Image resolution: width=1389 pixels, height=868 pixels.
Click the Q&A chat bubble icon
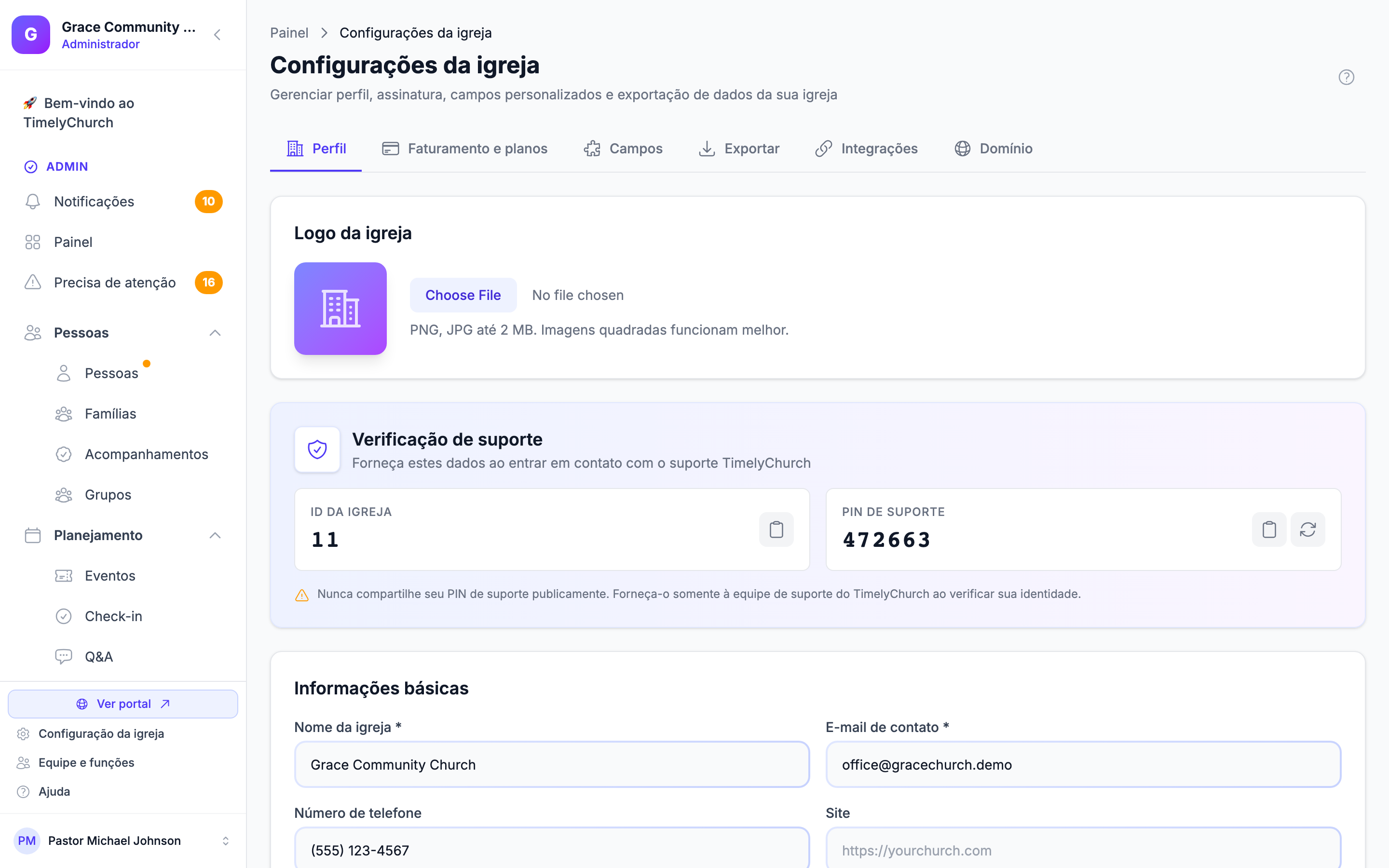[x=64, y=657]
